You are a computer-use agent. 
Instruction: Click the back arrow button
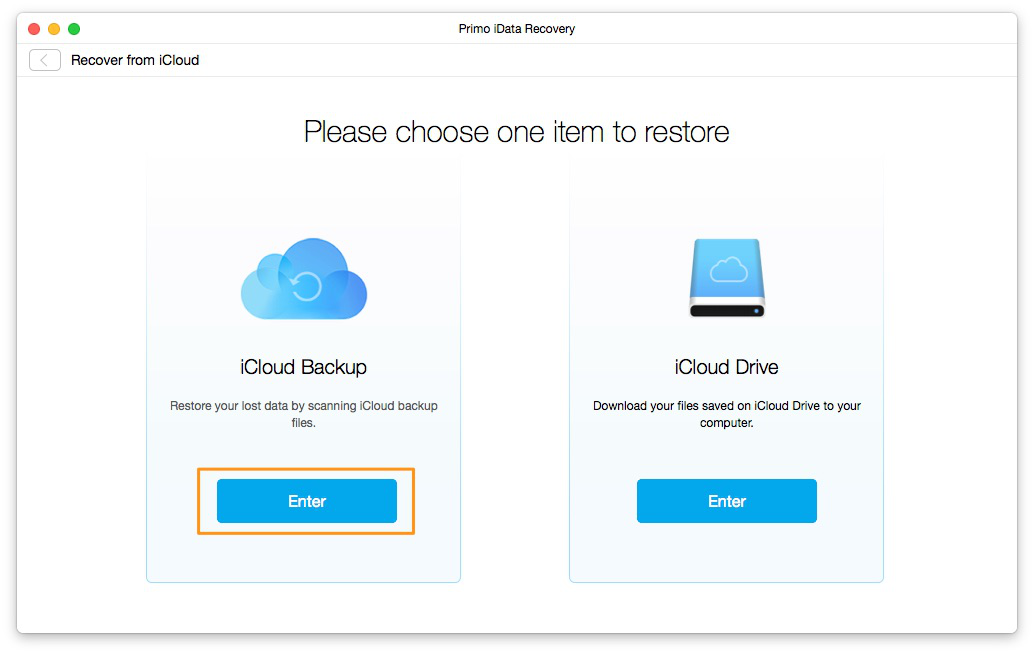45,60
